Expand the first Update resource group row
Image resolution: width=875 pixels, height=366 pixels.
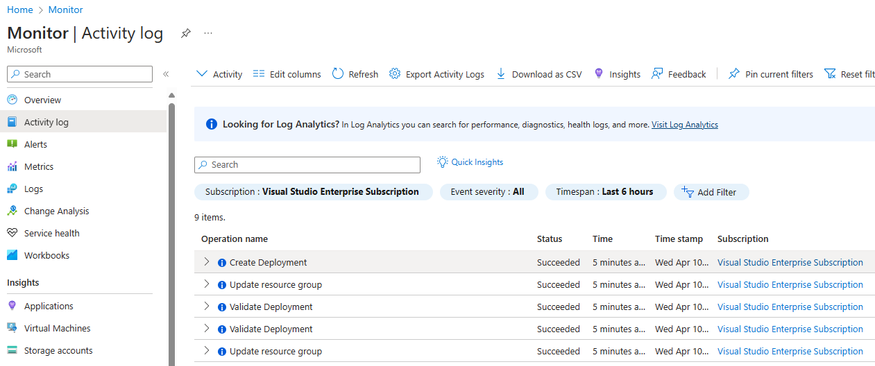(206, 284)
